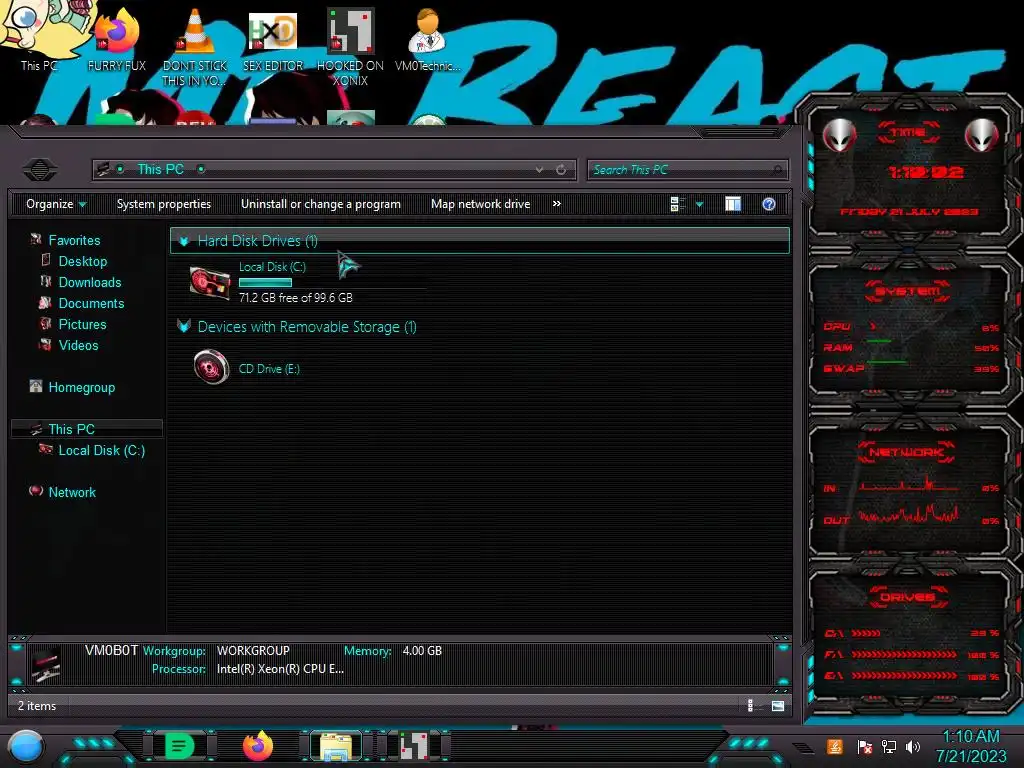
Task: Open the Start orb
Action: click(26, 747)
